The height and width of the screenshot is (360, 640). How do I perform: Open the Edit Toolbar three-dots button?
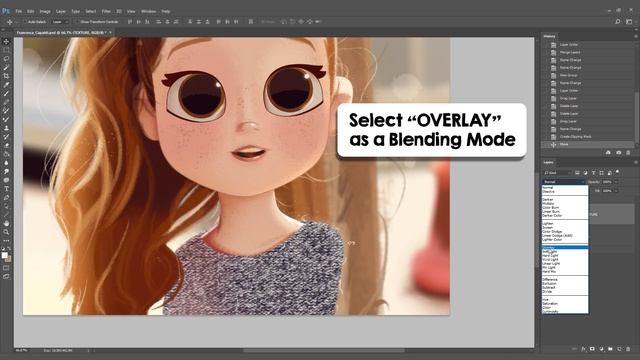pos(6,240)
